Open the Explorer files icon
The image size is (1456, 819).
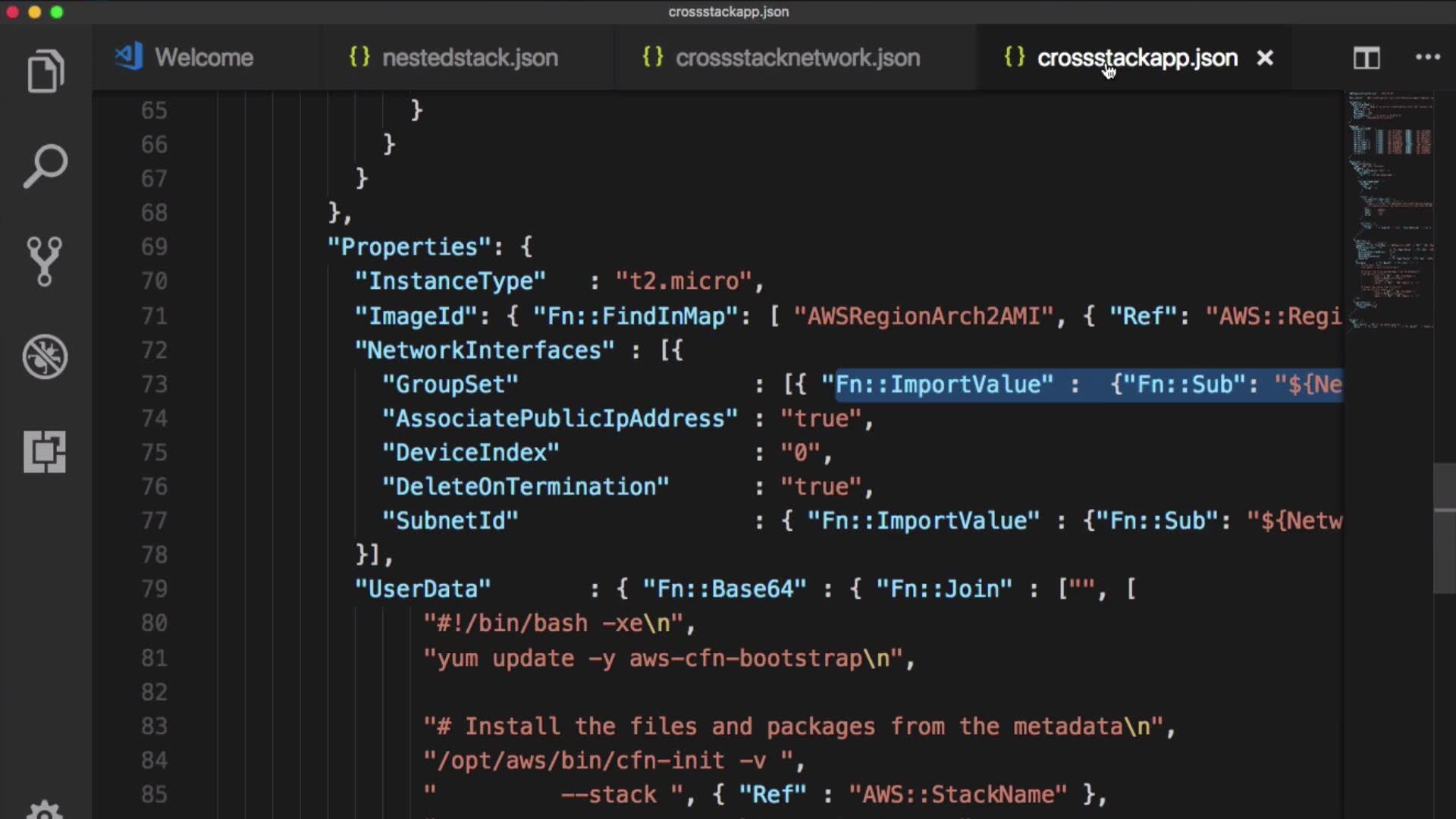click(45, 72)
